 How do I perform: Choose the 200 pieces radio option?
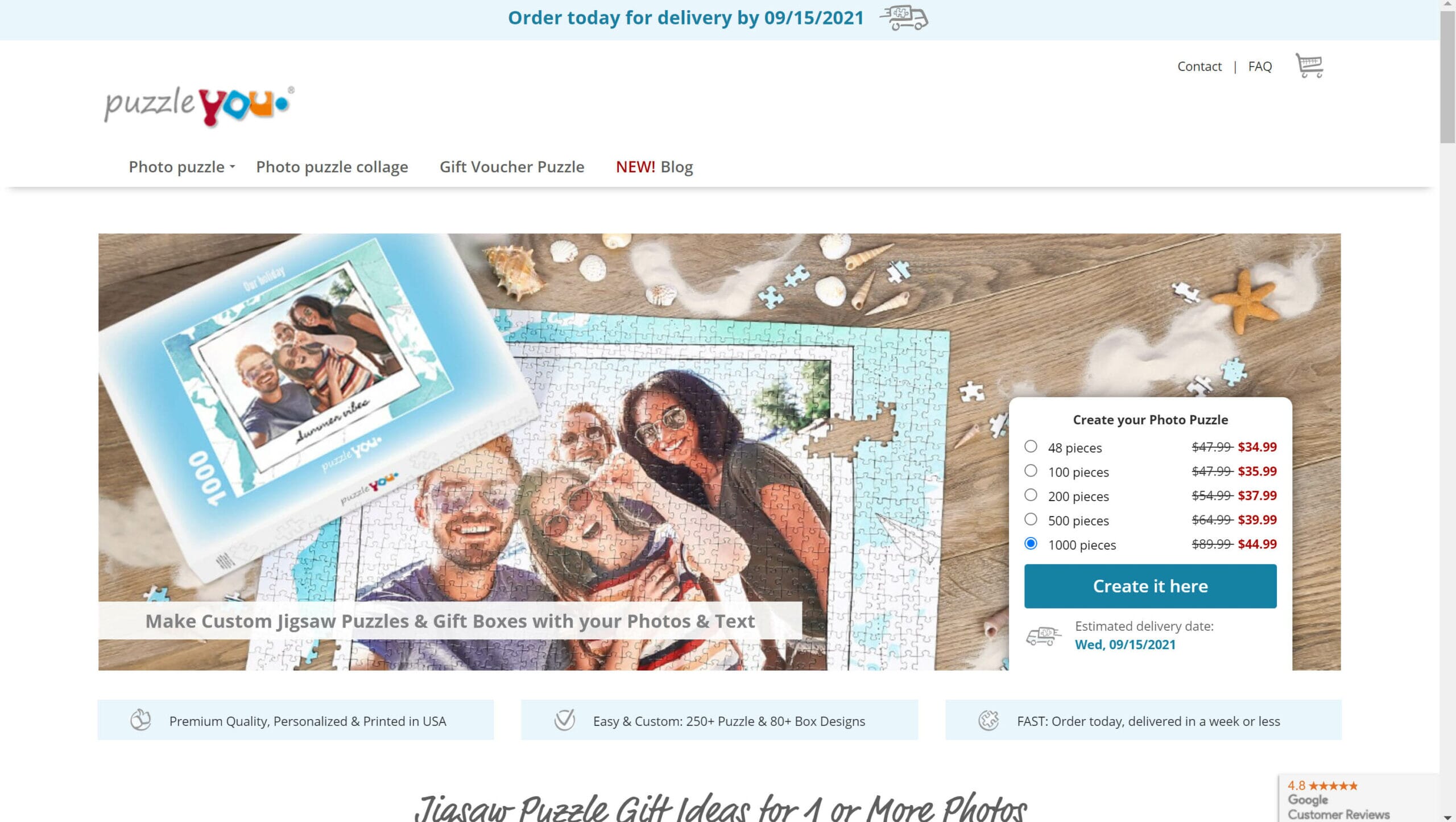click(x=1031, y=495)
